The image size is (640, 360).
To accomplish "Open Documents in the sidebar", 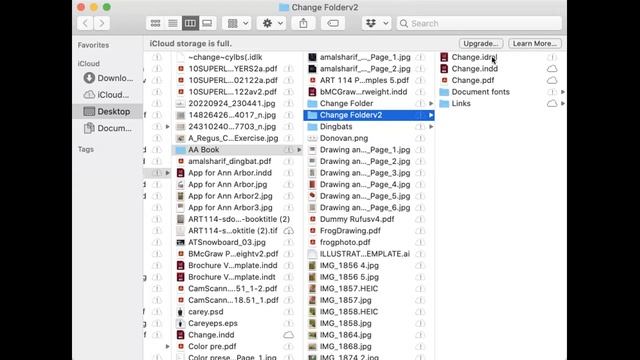I will (108, 128).
